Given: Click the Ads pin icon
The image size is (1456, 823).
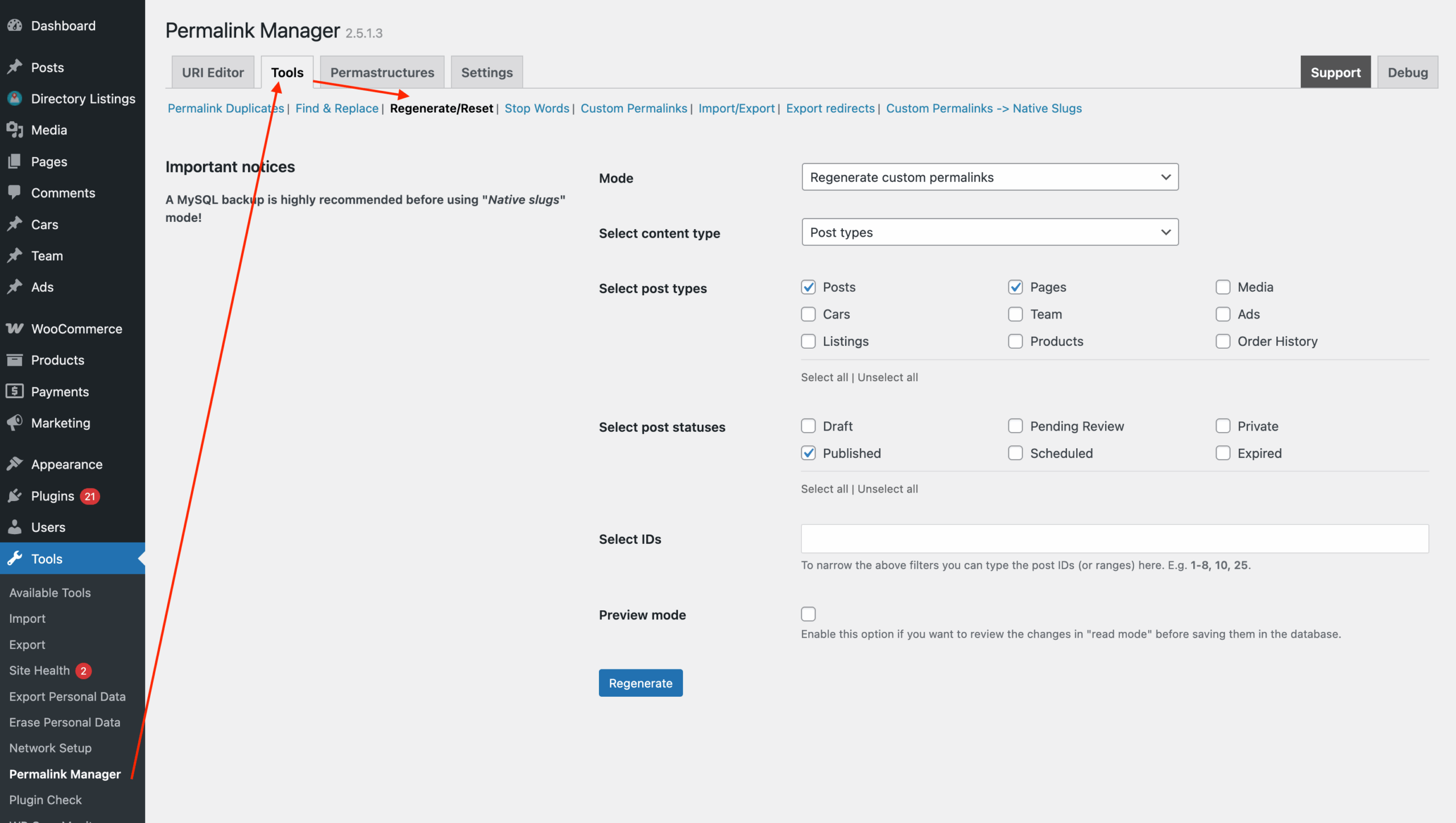Looking at the screenshot, I should pos(15,287).
